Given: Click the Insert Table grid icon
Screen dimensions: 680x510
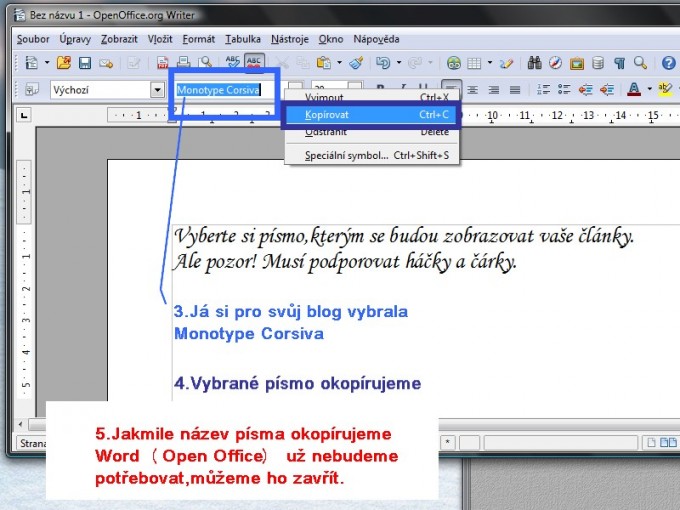Looking at the screenshot, I should [x=474, y=63].
